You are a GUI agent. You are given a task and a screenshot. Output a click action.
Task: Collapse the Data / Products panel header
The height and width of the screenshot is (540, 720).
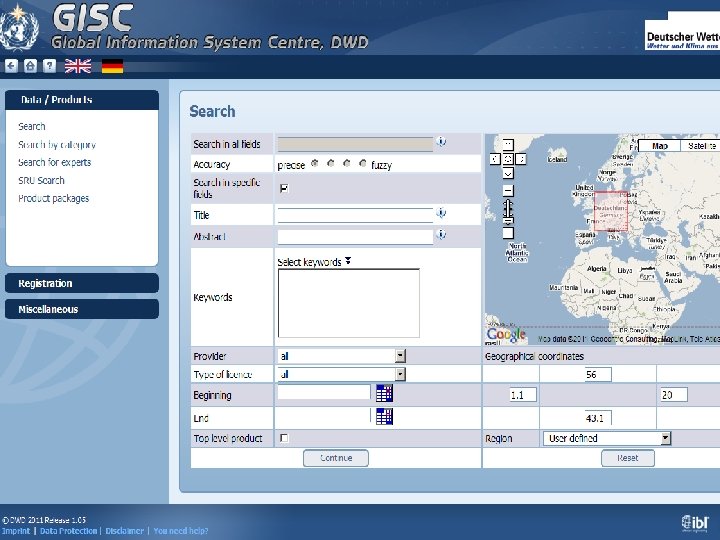click(82, 100)
